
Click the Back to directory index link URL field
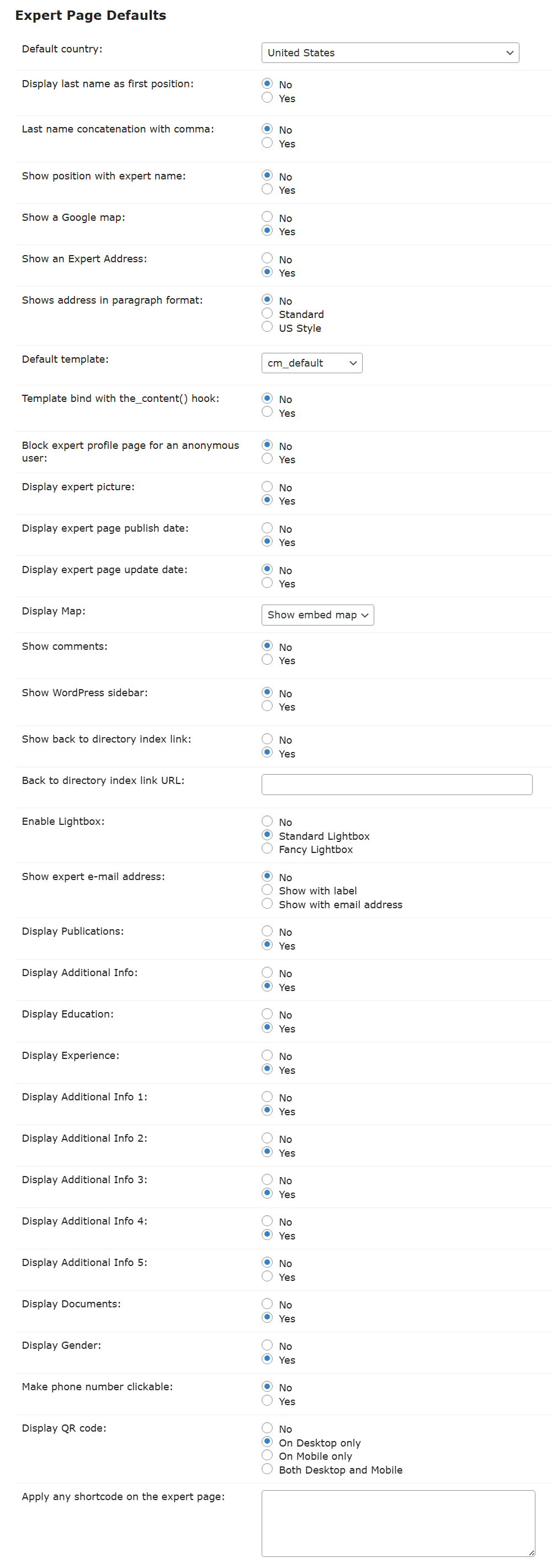coord(397,784)
